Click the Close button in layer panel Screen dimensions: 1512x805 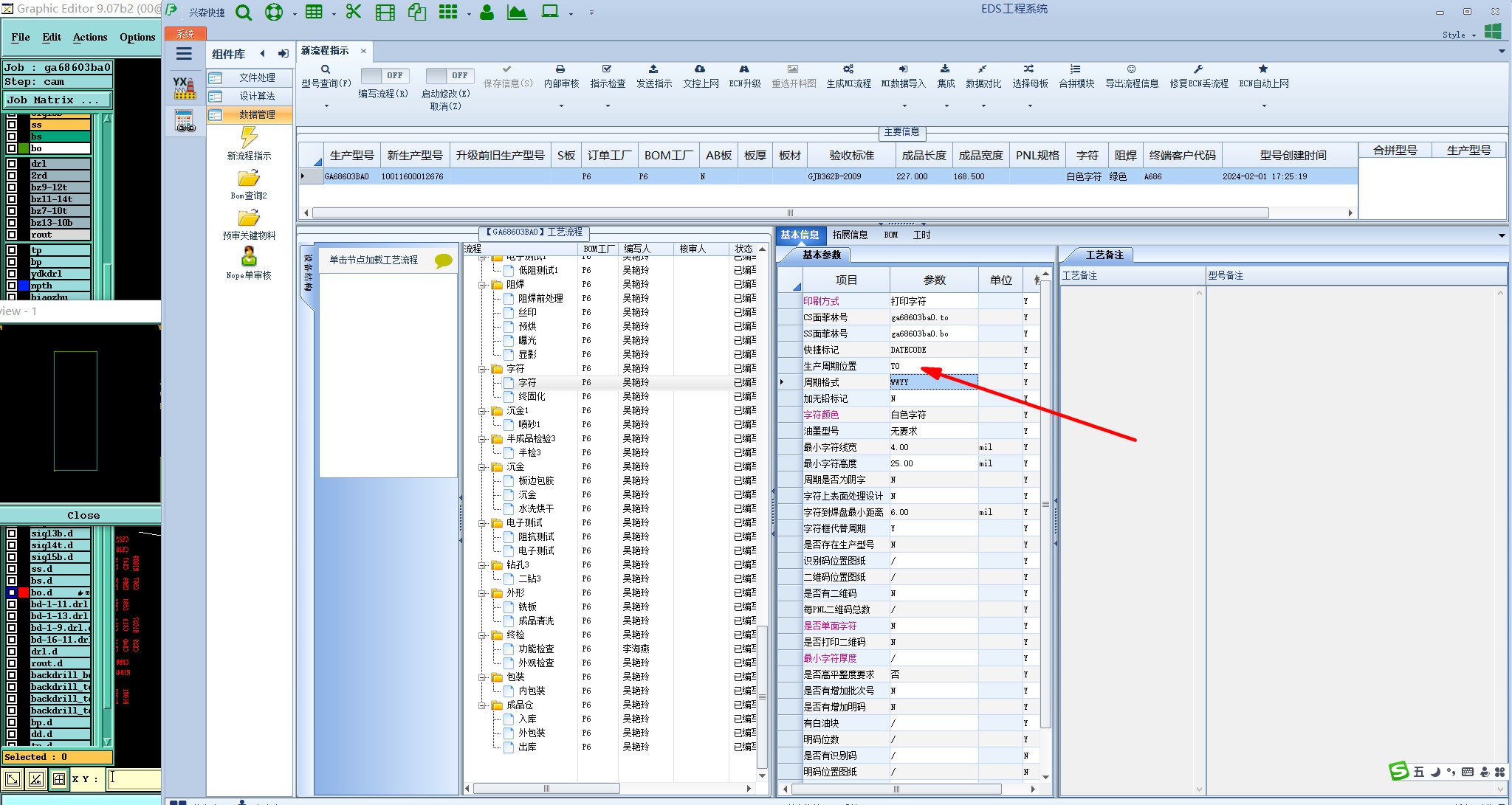coord(83,515)
